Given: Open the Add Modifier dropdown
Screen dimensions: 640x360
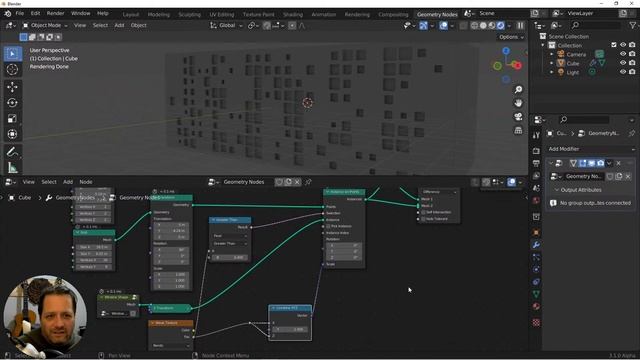Looking at the screenshot, I should click(x=591, y=149).
